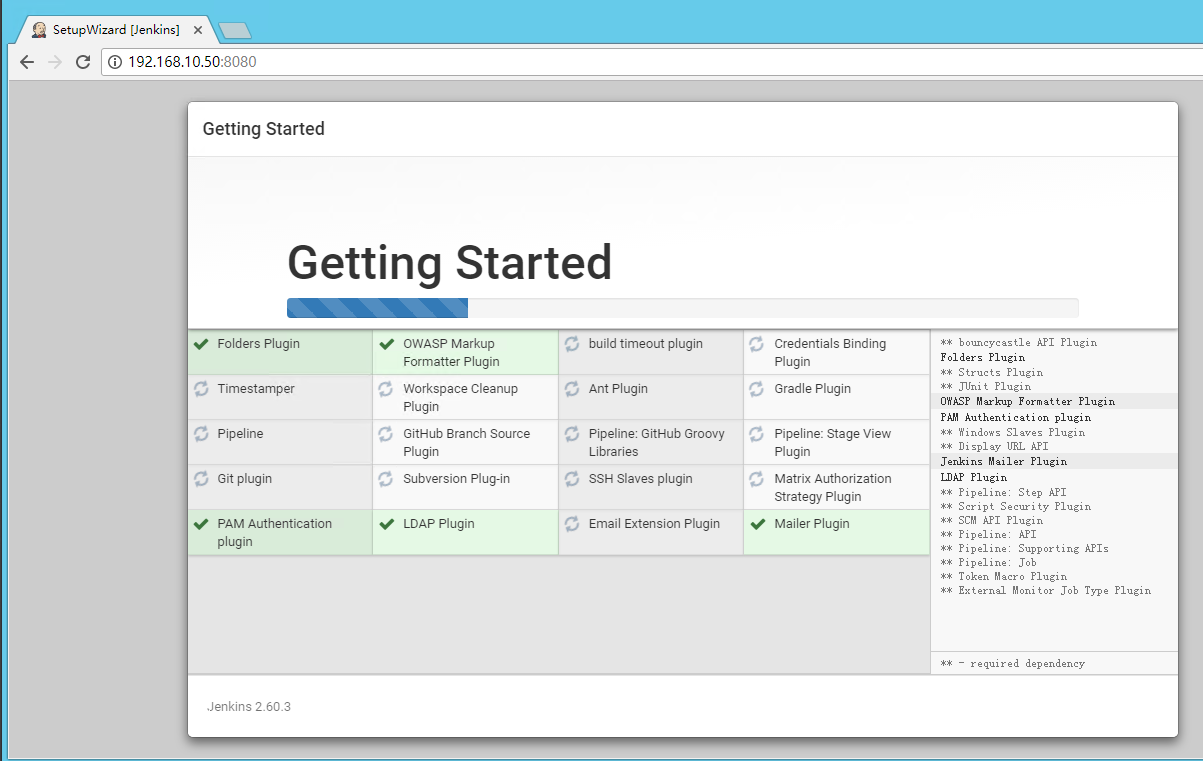
Task: Click the Jenkins favicon on the tab
Action: point(39,30)
